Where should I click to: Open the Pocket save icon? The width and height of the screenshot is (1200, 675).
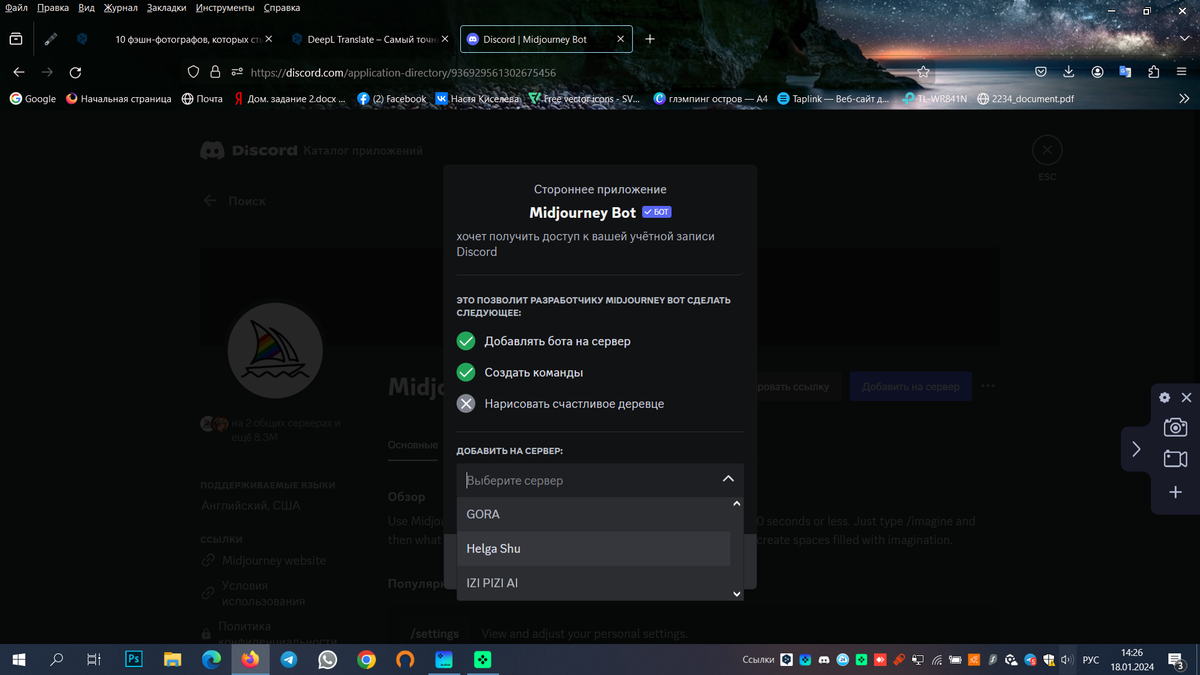(x=1041, y=72)
